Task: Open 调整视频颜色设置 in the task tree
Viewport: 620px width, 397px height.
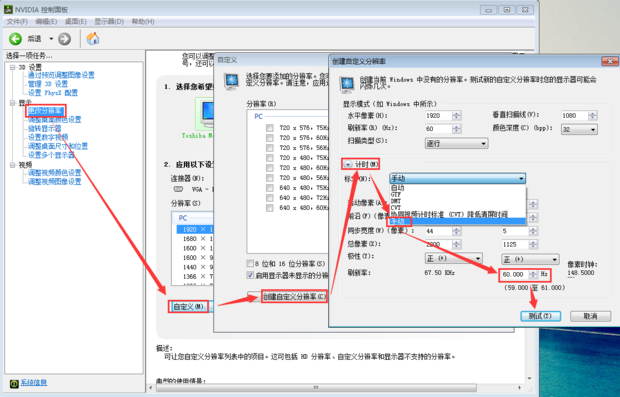Action: click(54, 173)
